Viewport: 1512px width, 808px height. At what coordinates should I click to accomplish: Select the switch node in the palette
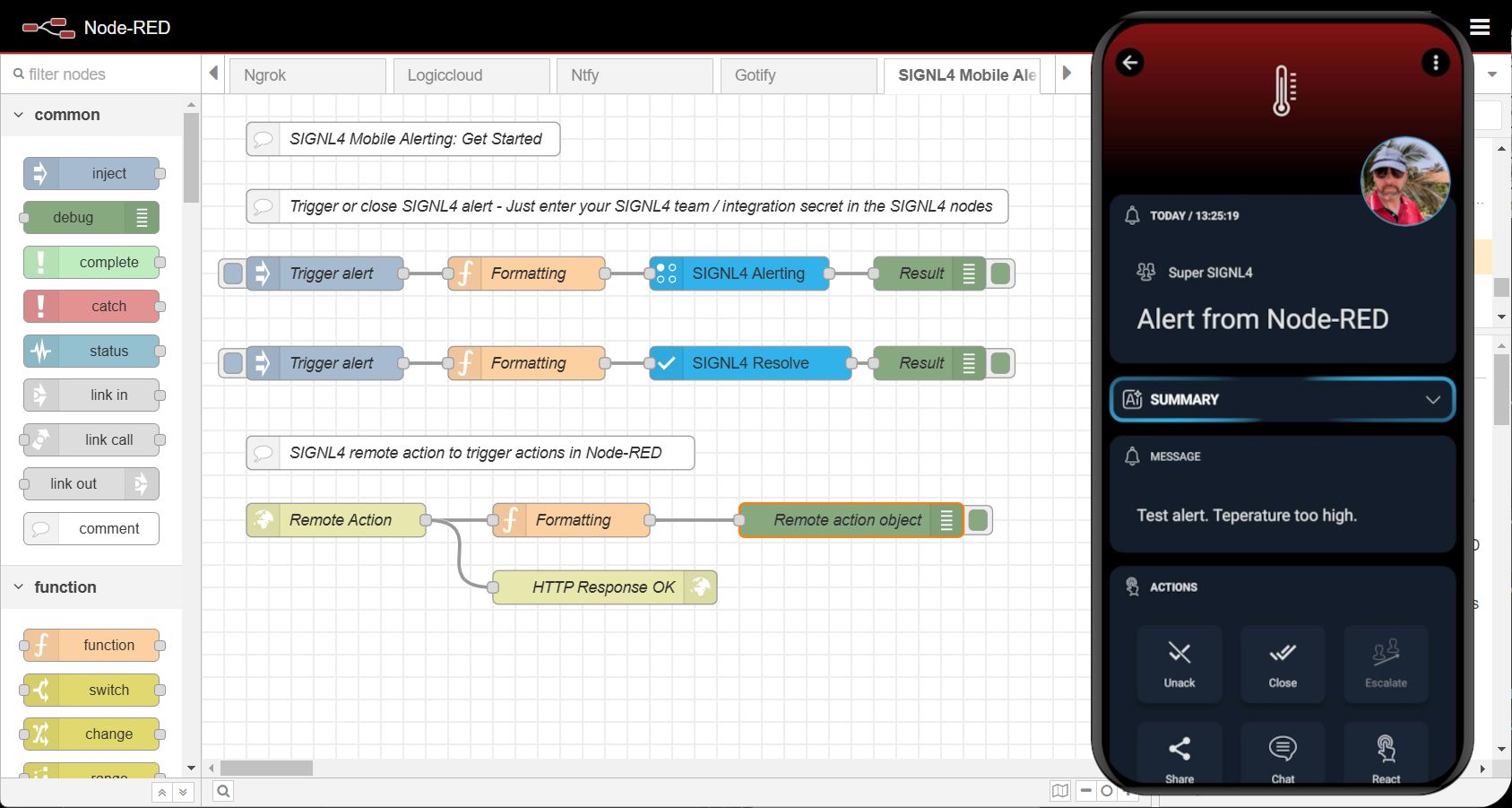click(91, 690)
